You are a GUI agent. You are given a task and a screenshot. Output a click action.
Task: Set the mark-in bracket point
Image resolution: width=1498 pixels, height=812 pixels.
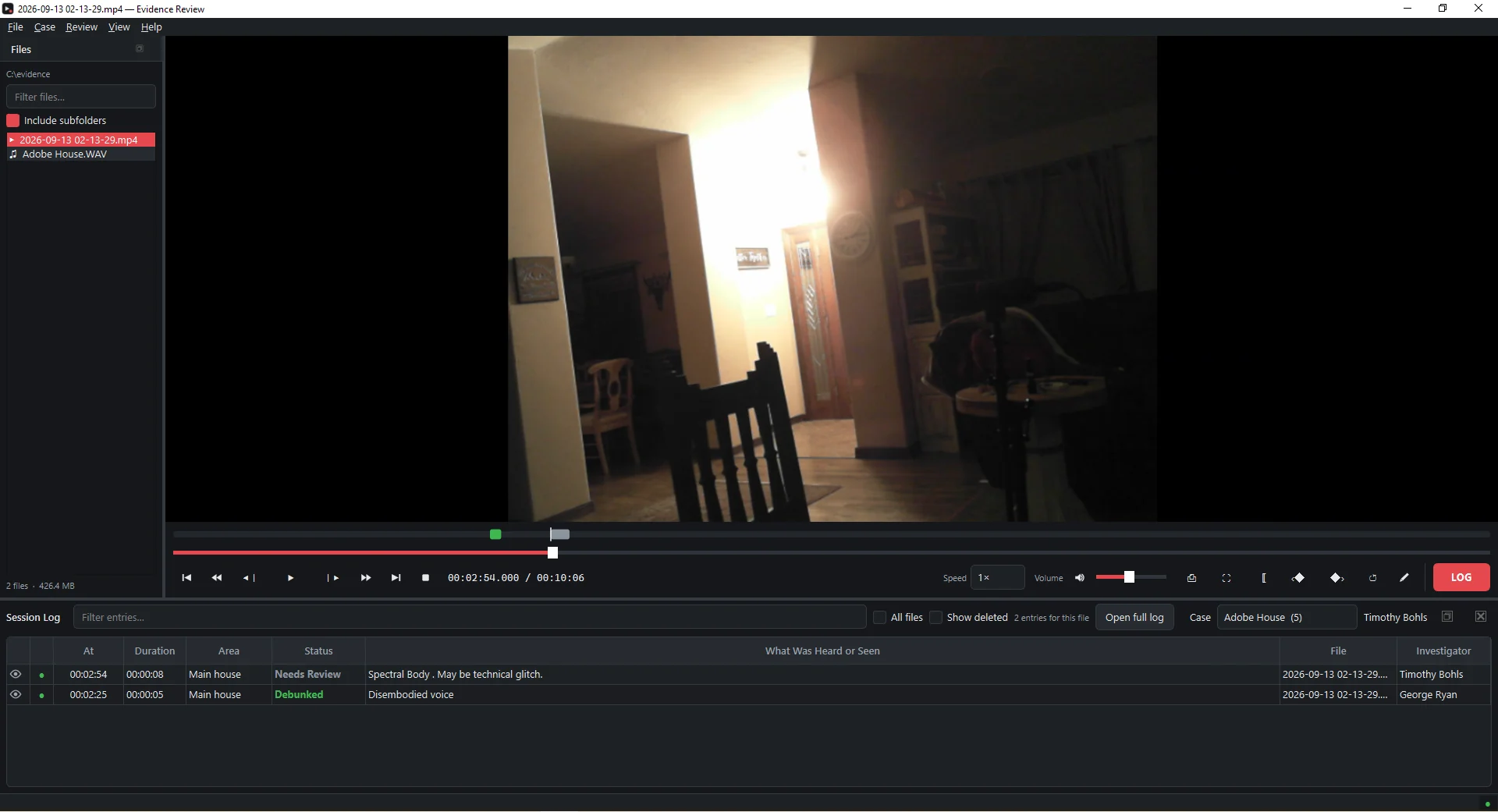(x=1264, y=578)
